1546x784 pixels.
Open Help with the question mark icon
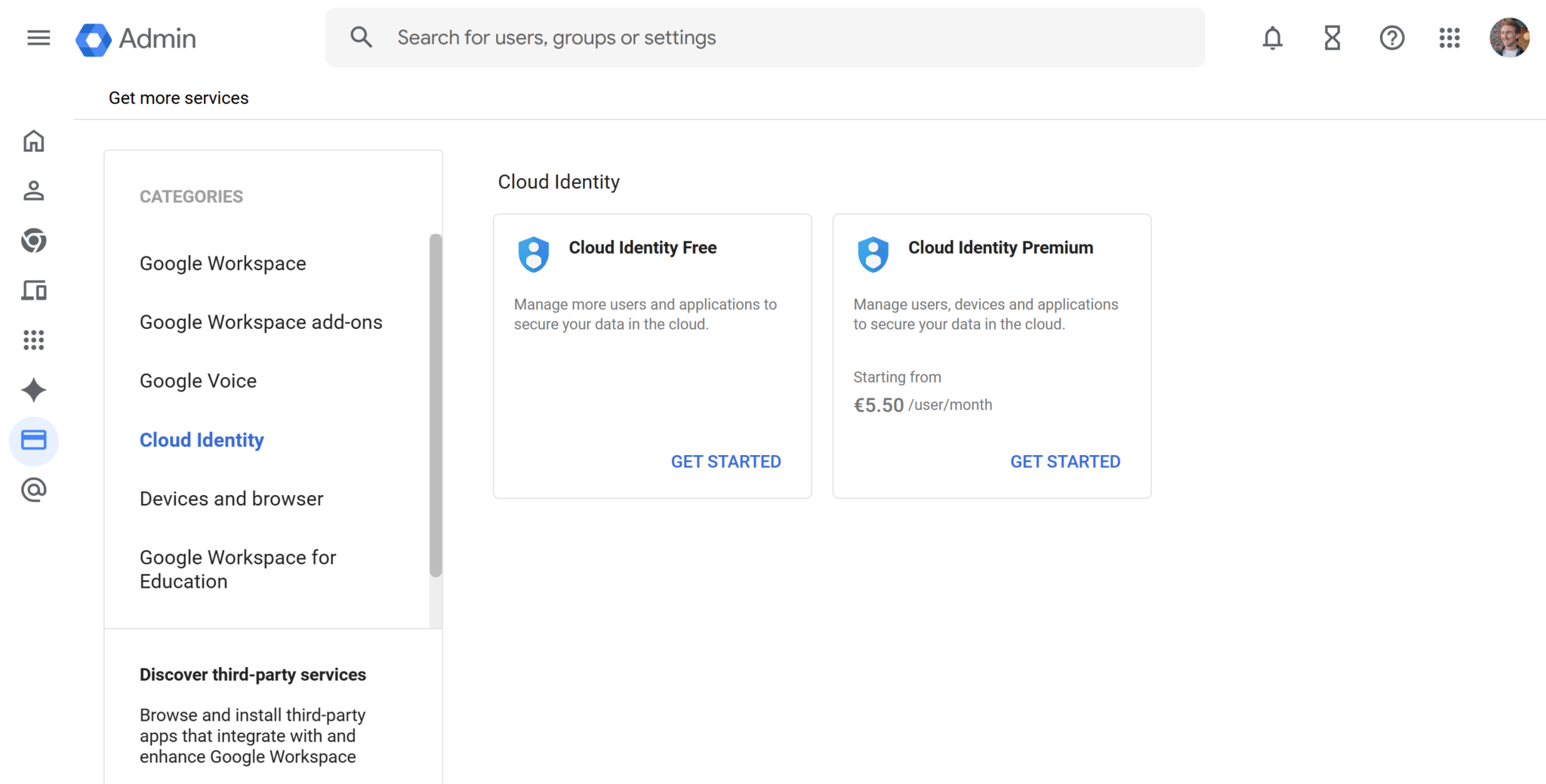[1392, 38]
